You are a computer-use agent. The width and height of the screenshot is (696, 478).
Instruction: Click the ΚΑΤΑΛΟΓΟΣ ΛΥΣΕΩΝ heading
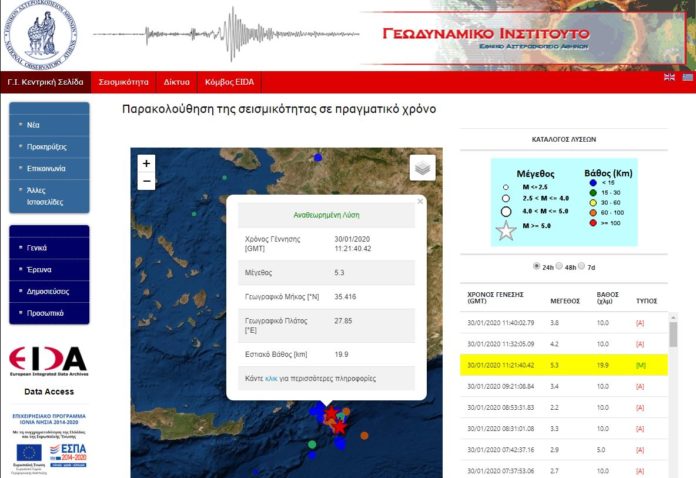[x=564, y=139]
